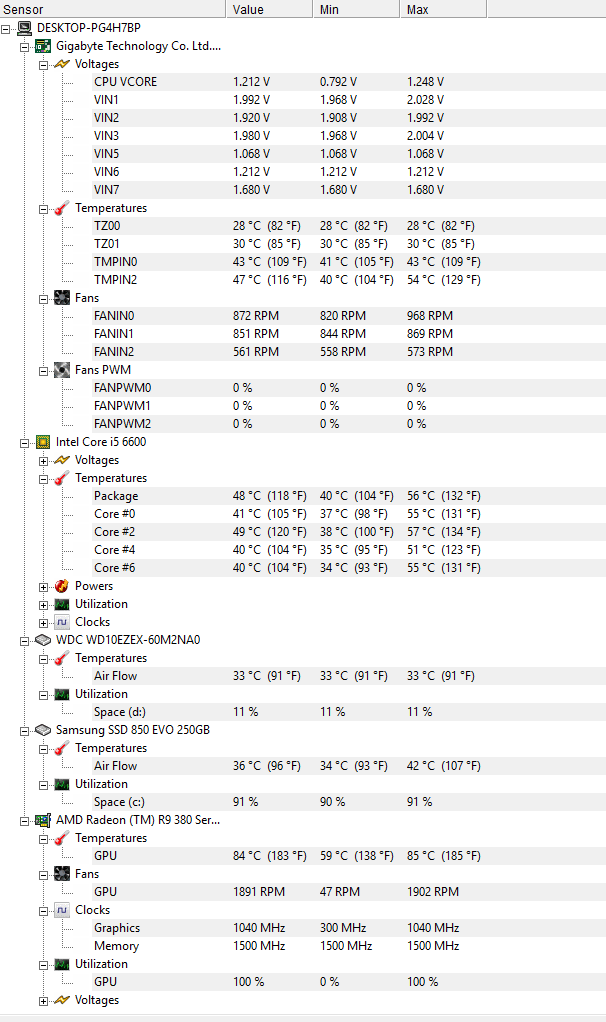Click the thermometer icon of motherboard Temperatures
Image resolution: width=606 pixels, height=1022 pixels.
(x=62, y=208)
